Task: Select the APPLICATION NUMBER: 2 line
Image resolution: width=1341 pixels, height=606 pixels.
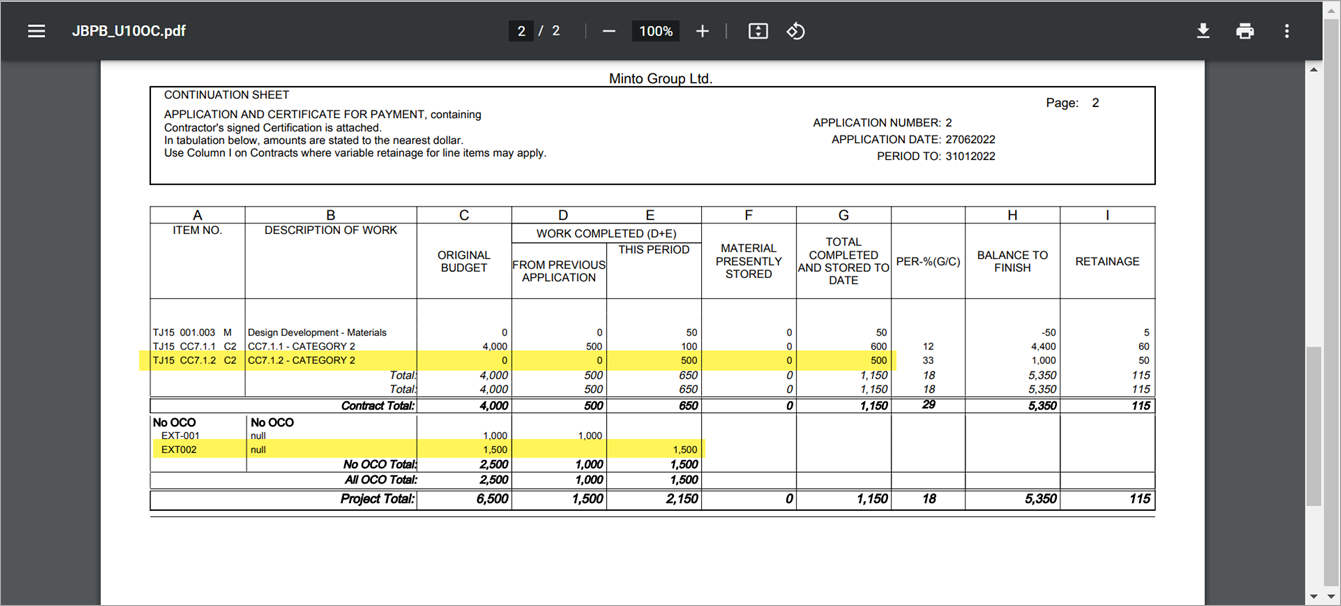Action: tap(882, 122)
